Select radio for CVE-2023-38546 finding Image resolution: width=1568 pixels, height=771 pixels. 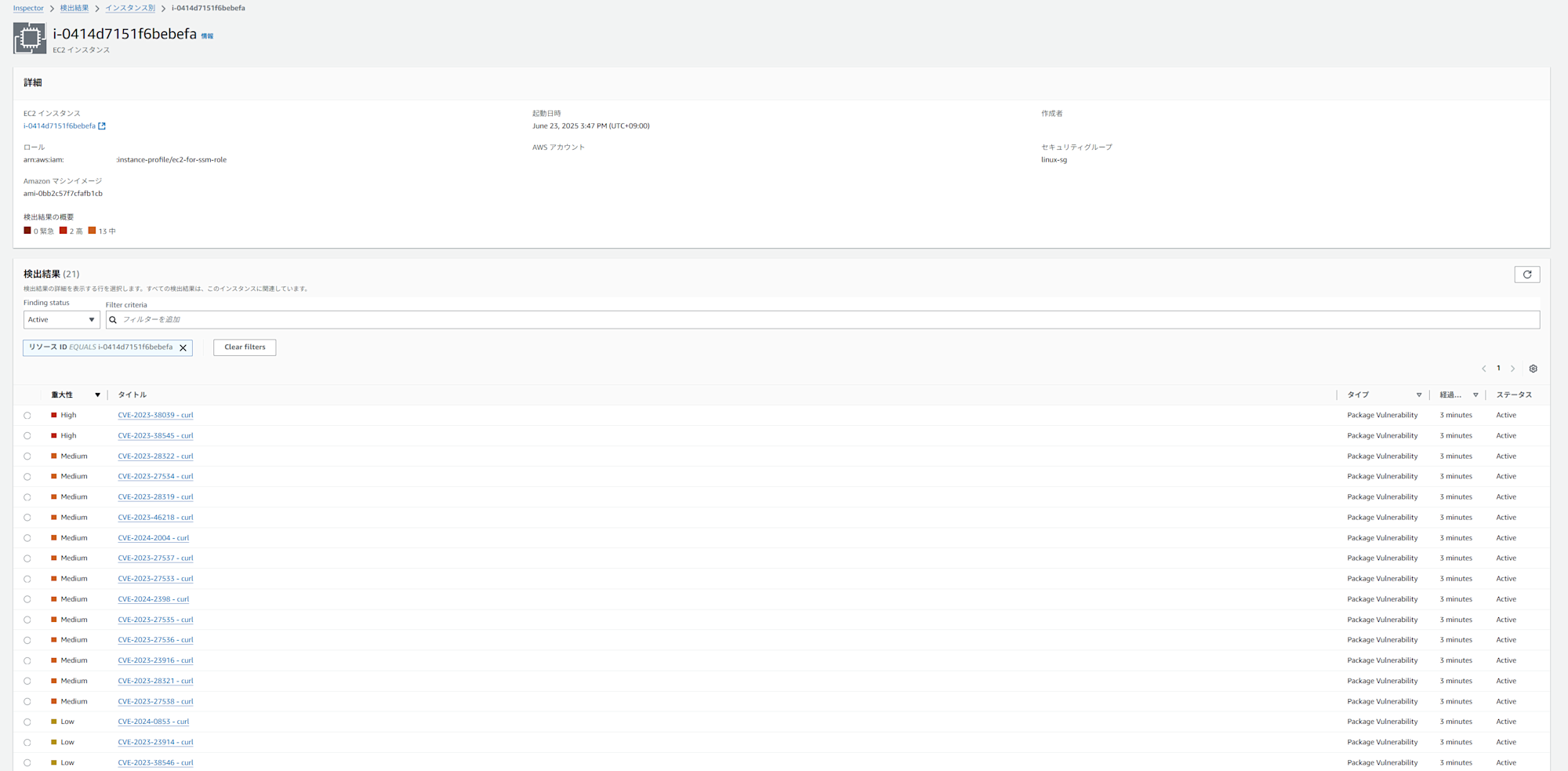[x=27, y=763]
